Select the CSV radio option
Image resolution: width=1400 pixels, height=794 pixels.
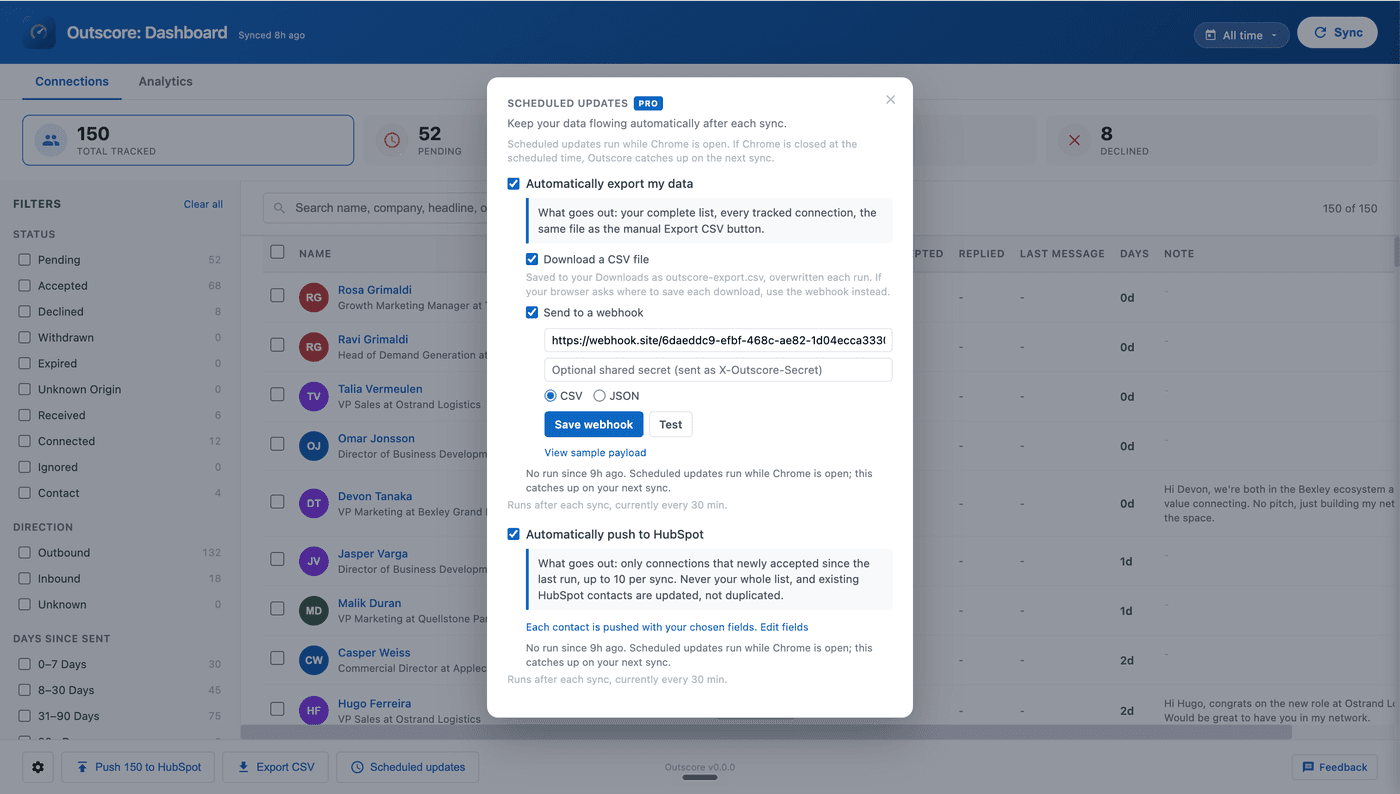click(551, 396)
